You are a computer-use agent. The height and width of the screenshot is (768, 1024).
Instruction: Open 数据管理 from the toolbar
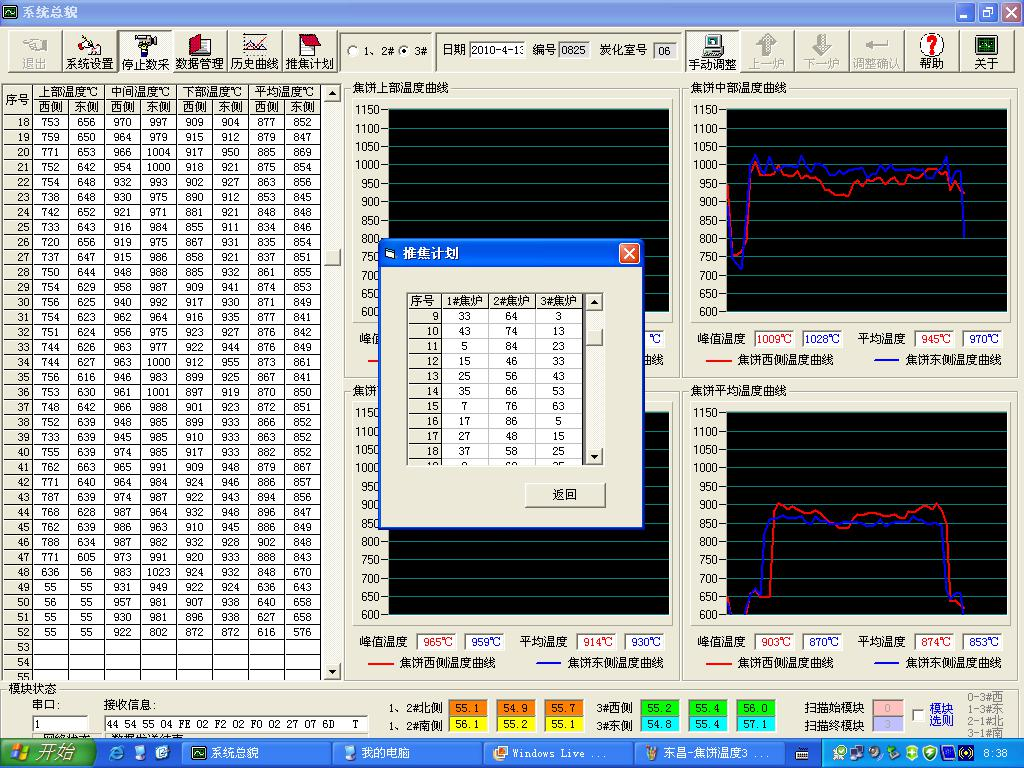[x=199, y=51]
